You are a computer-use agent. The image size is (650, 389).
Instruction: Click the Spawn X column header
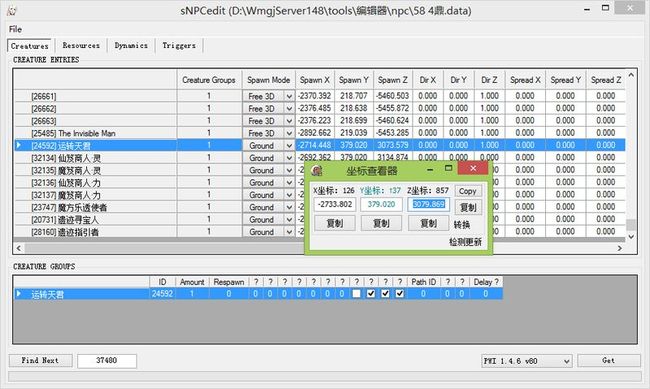(315, 80)
